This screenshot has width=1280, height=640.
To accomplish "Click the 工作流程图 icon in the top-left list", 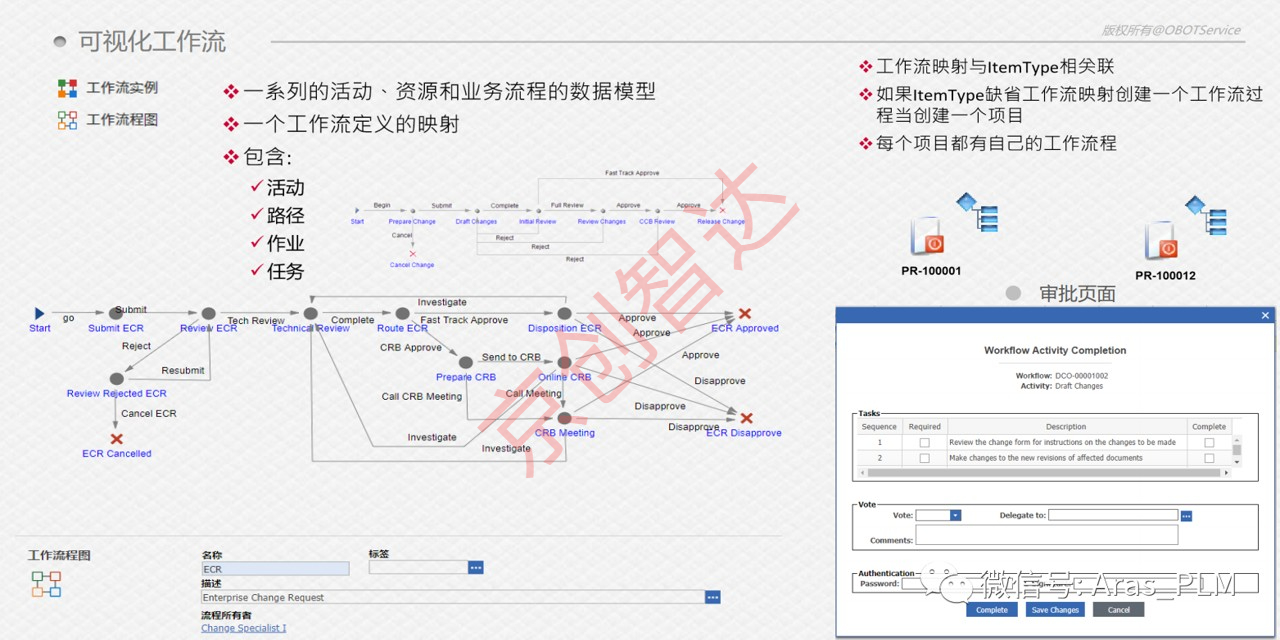I will coord(67,120).
